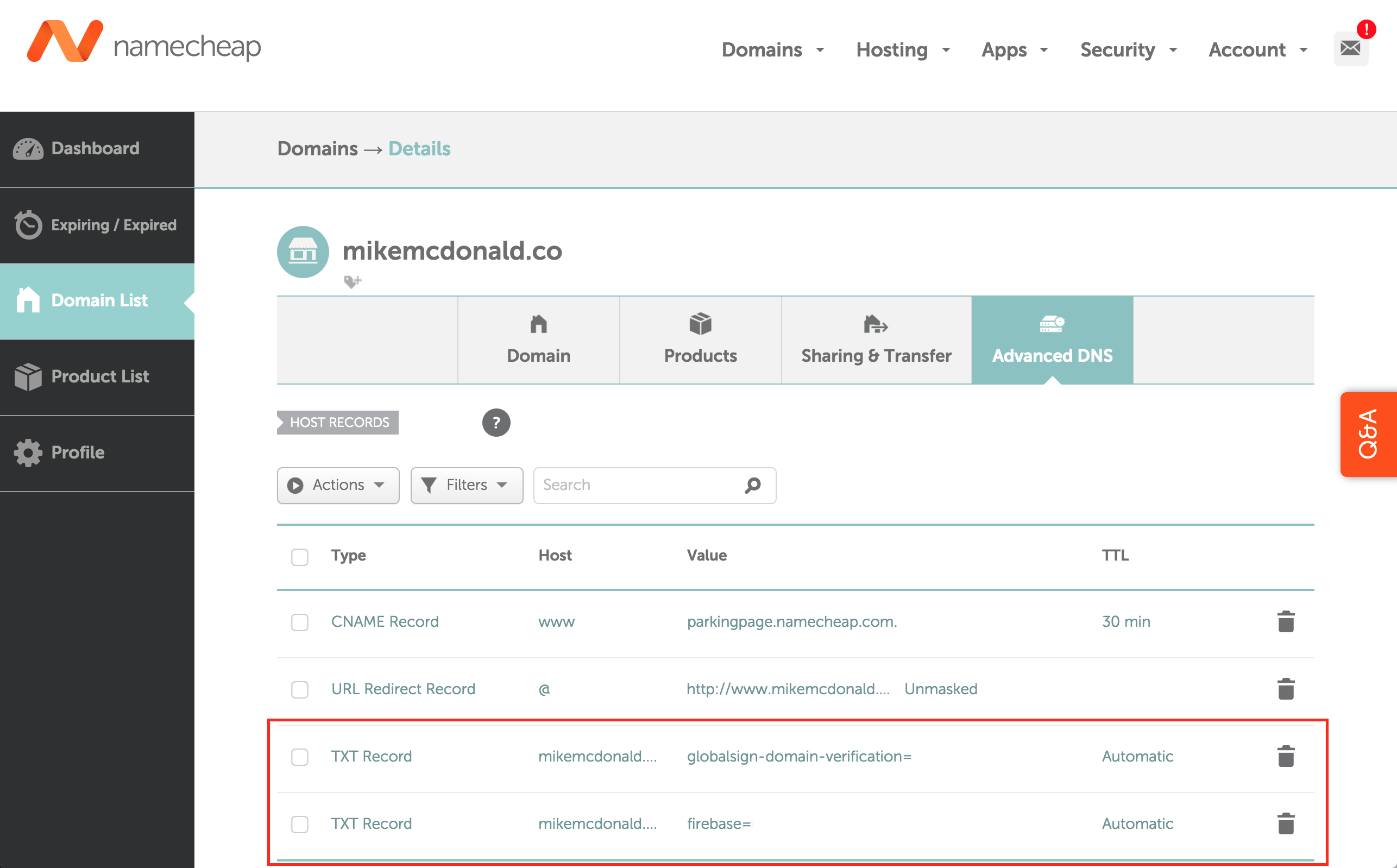1397x868 pixels.
Task: Click the TTL column header
Action: click(x=1115, y=556)
